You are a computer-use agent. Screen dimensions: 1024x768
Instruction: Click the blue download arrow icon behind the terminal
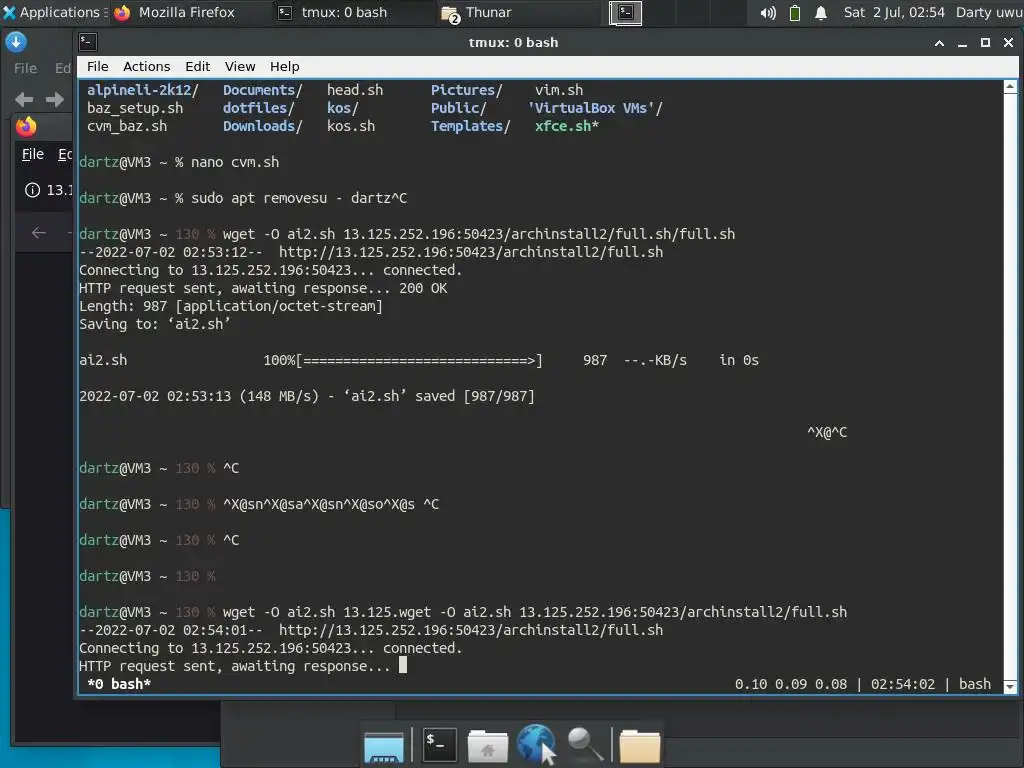16,42
